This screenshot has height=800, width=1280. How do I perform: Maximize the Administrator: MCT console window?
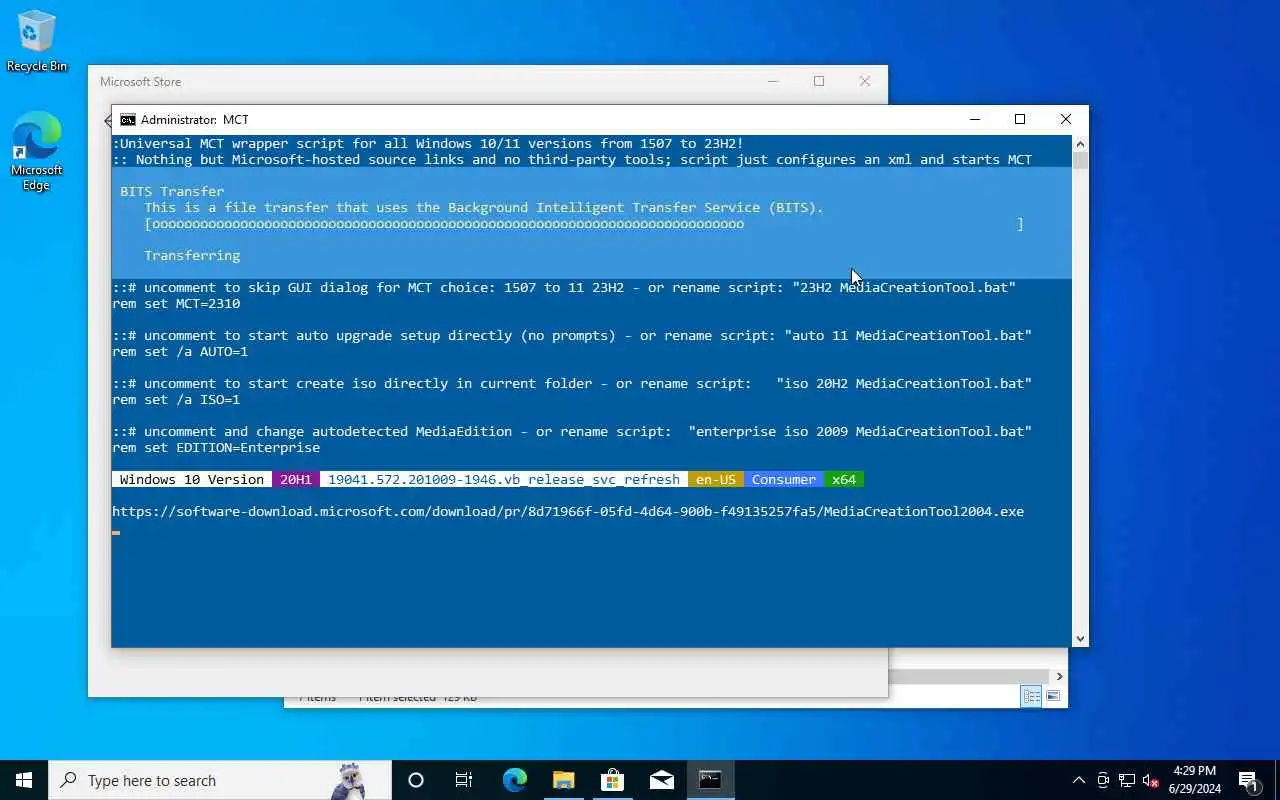click(x=1020, y=119)
